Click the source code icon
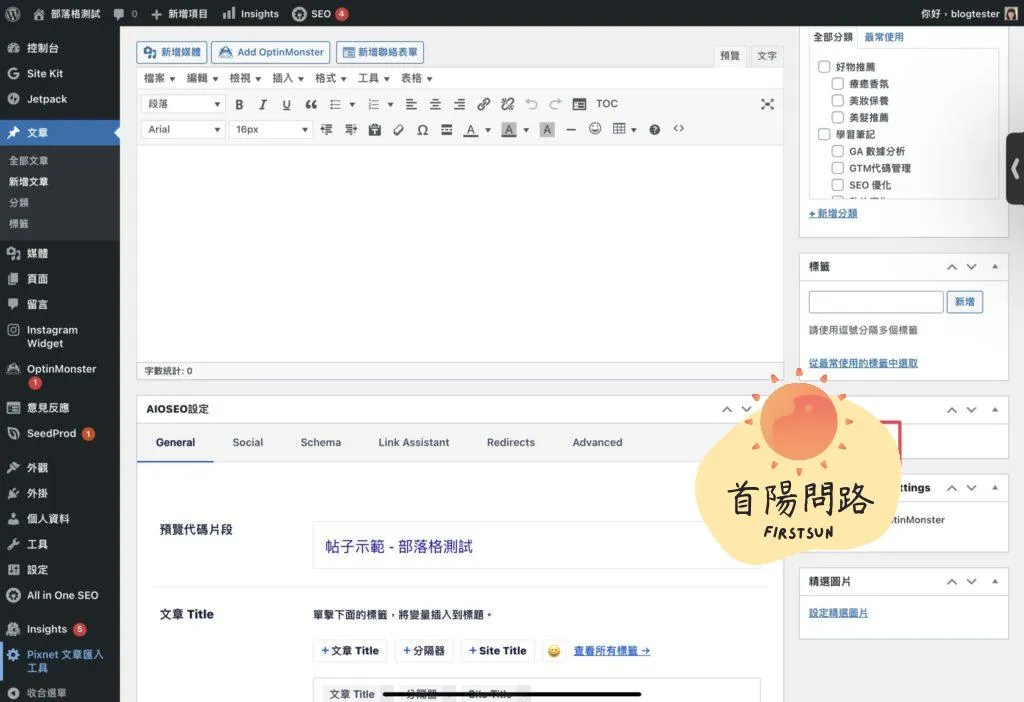Viewport: 1024px width, 702px height. click(679, 129)
